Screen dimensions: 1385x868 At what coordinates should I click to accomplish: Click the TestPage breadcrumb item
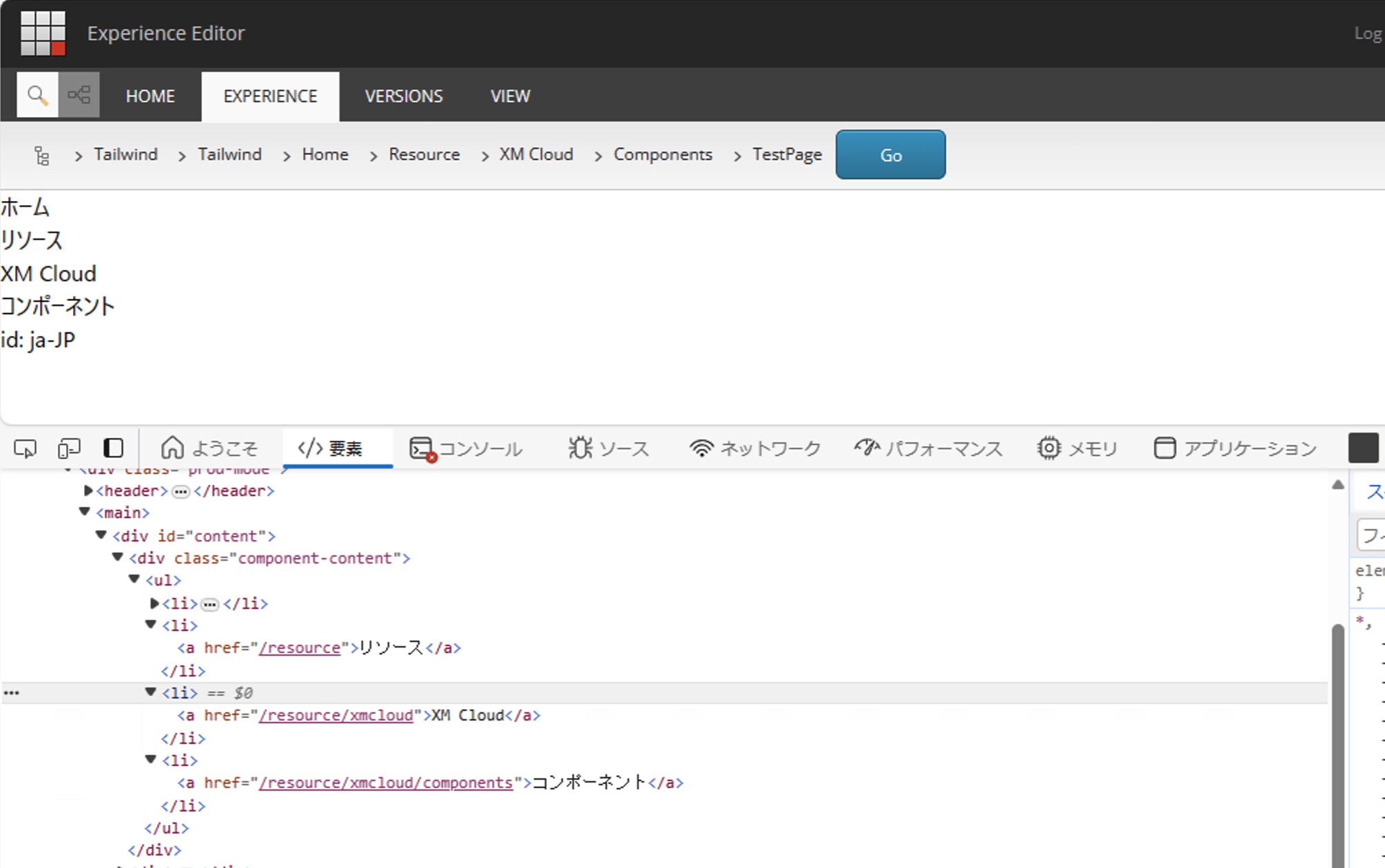click(x=787, y=154)
